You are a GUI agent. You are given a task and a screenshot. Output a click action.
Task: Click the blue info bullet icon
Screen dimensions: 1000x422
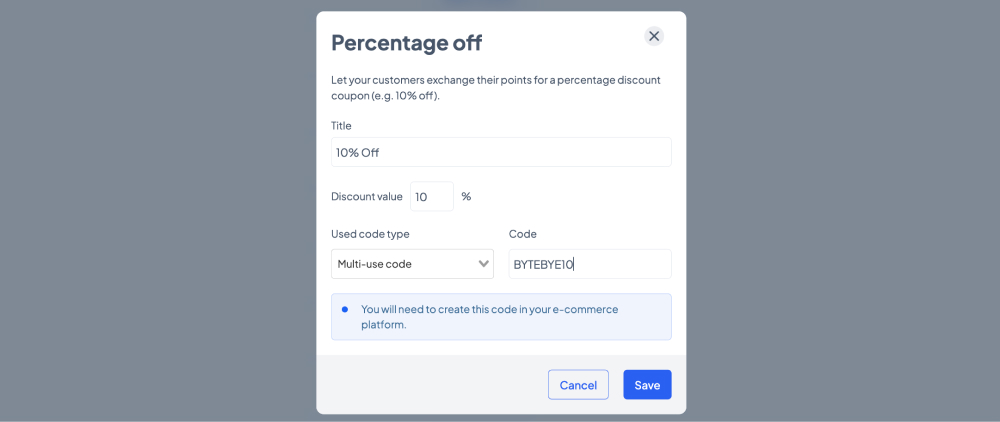pos(345,309)
